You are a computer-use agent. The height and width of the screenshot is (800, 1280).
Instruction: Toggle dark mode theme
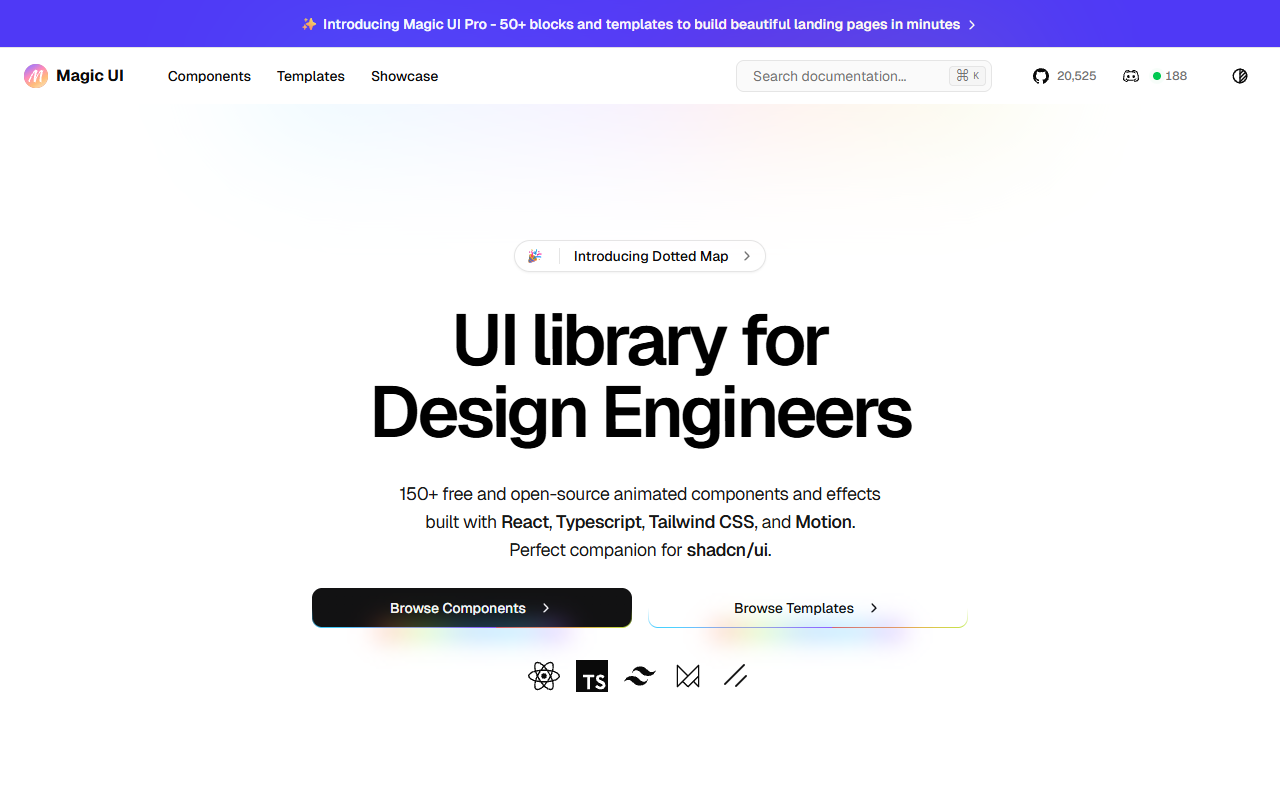coord(1239,76)
